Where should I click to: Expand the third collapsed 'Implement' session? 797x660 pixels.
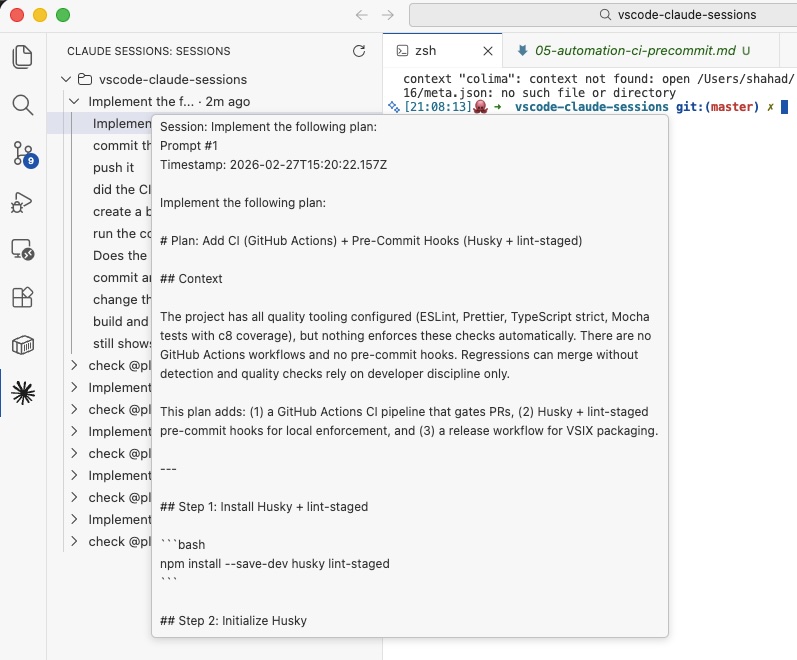(74, 475)
